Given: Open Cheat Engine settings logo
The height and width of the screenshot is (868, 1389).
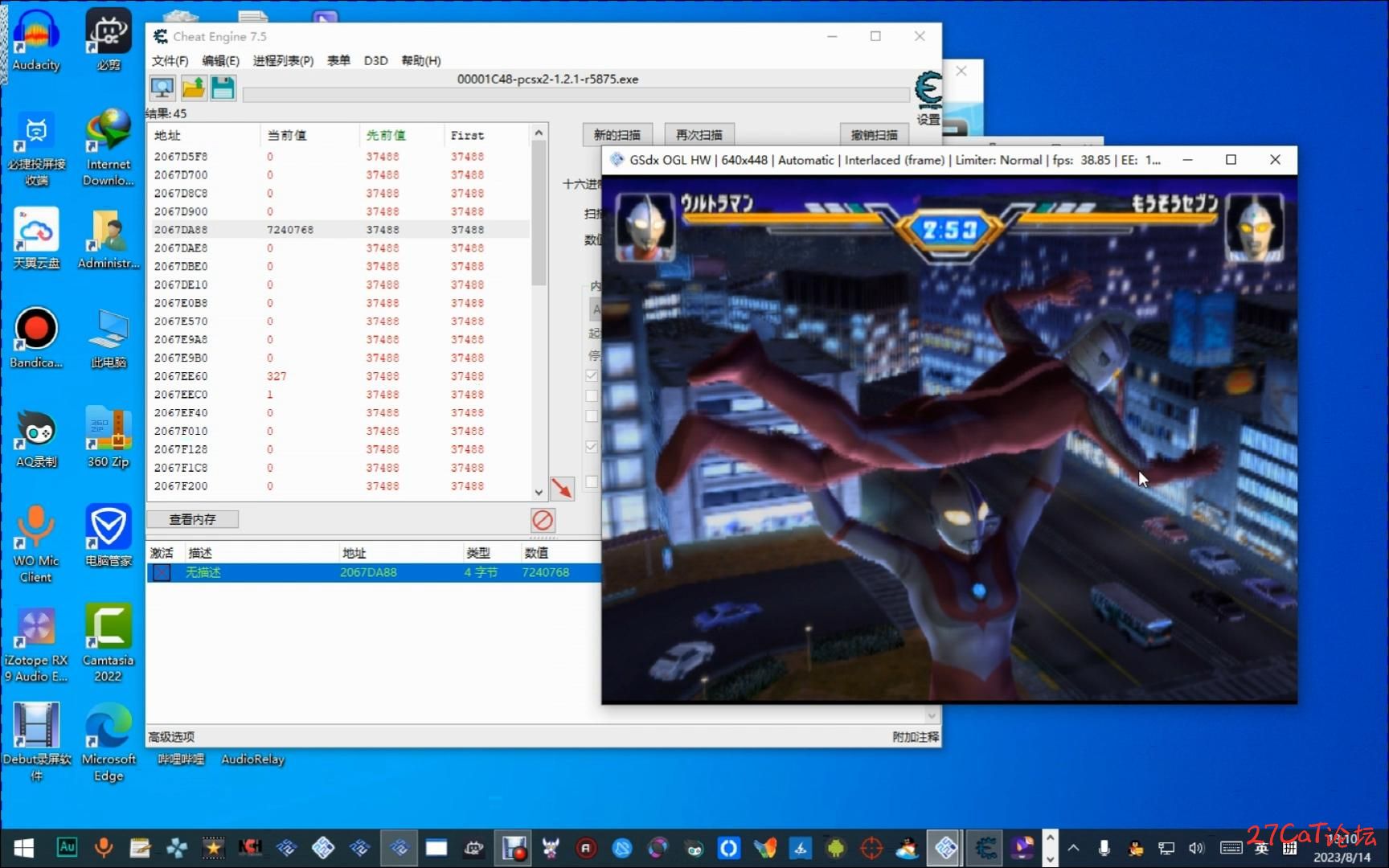Looking at the screenshot, I should 928,90.
